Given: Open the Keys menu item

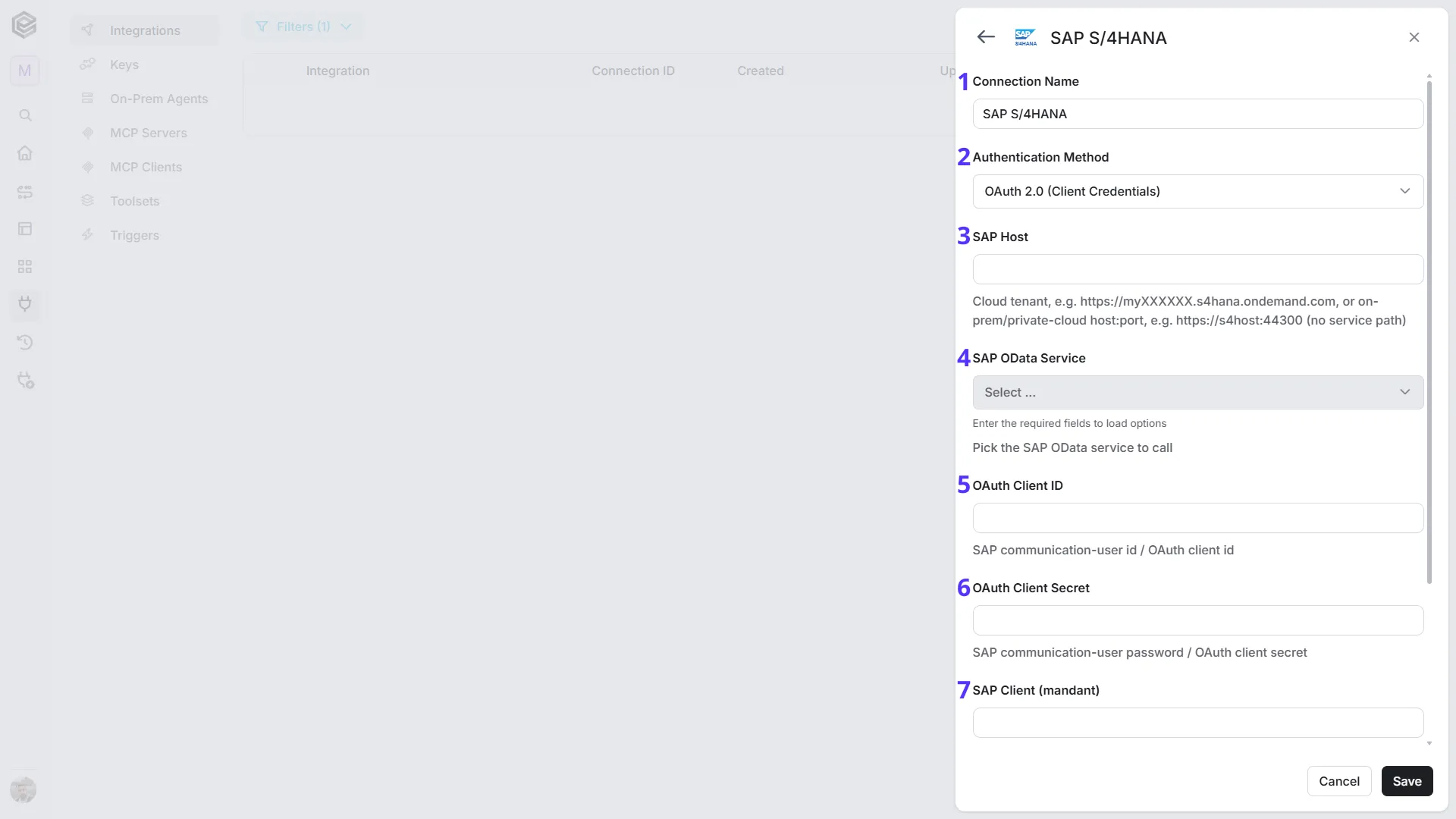Looking at the screenshot, I should (x=144, y=64).
